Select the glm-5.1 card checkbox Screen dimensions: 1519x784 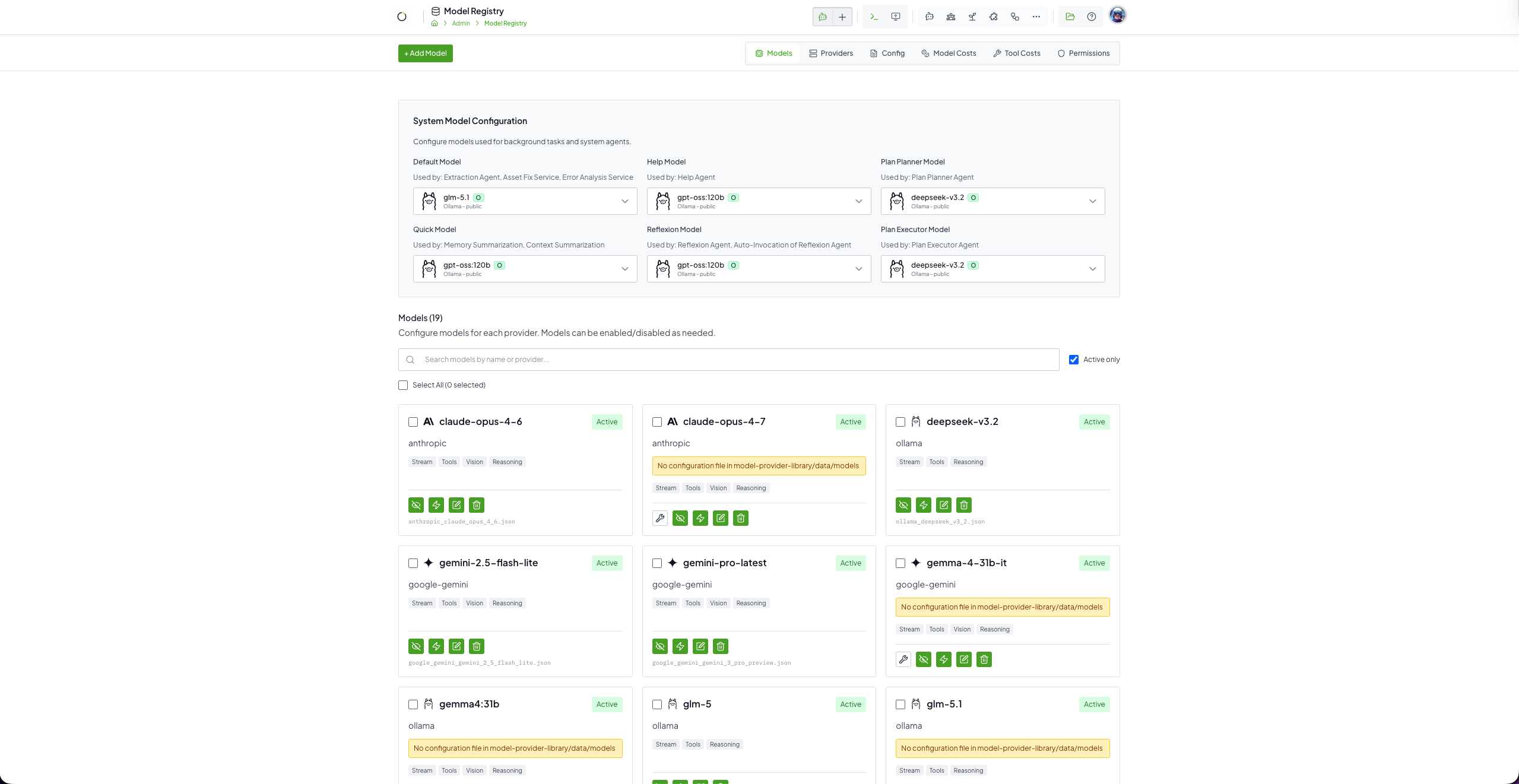coord(900,704)
